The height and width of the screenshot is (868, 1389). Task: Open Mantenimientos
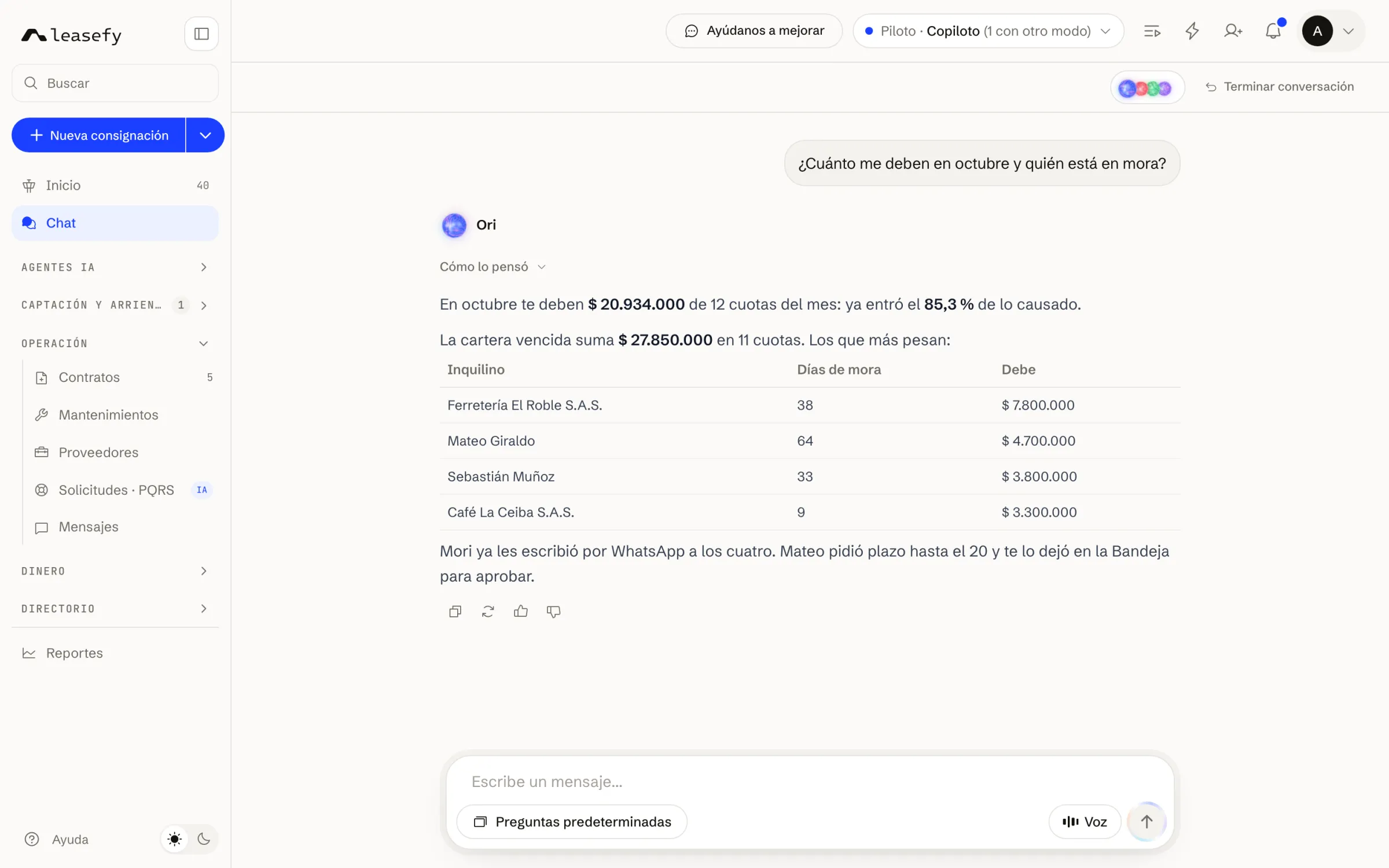coord(123,415)
